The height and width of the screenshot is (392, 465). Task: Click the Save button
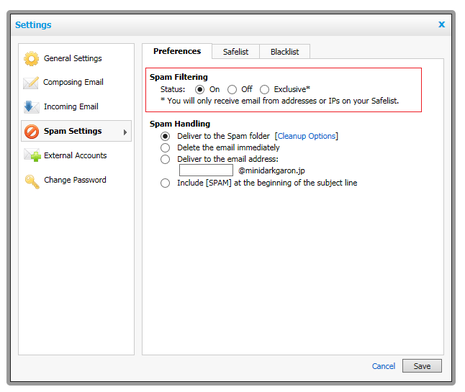point(422,366)
